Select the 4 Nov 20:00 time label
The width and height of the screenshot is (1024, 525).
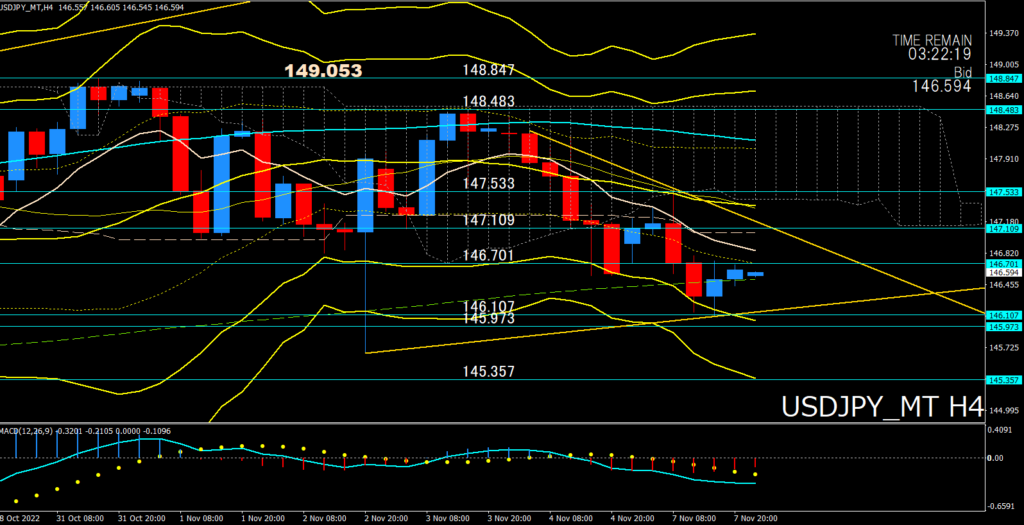pyautogui.click(x=634, y=518)
